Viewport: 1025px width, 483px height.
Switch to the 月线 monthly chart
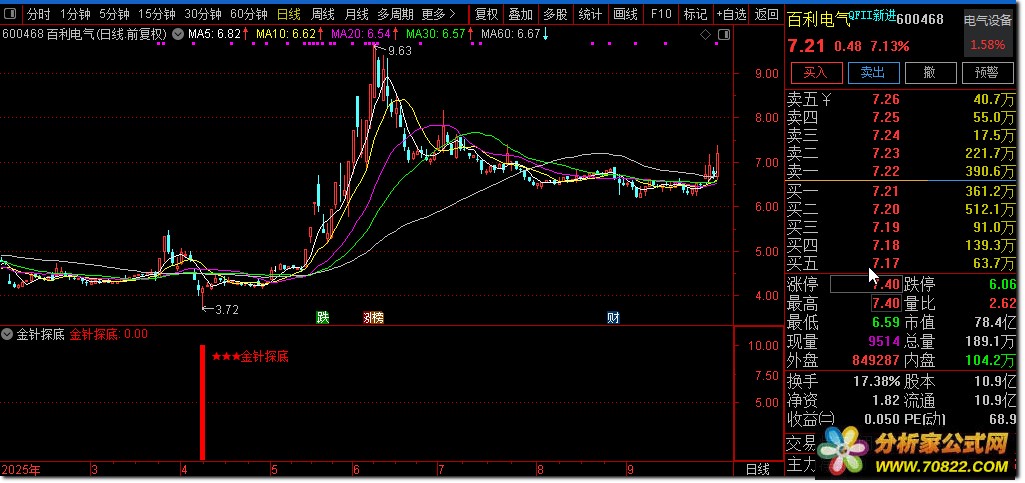pyautogui.click(x=356, y=14)
